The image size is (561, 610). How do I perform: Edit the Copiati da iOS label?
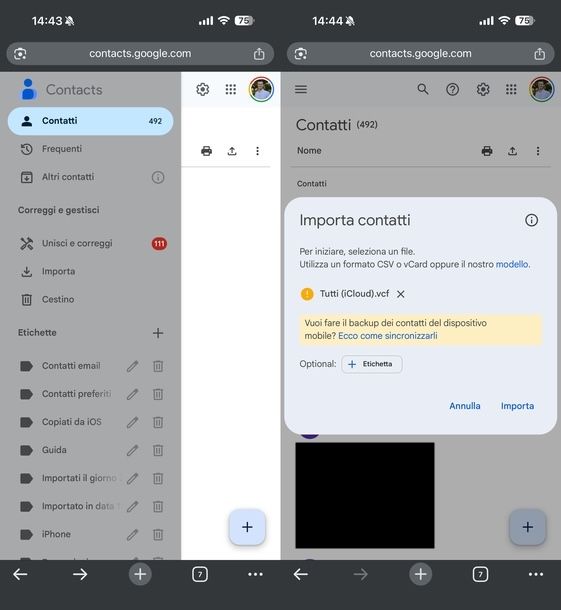(133, 422)
